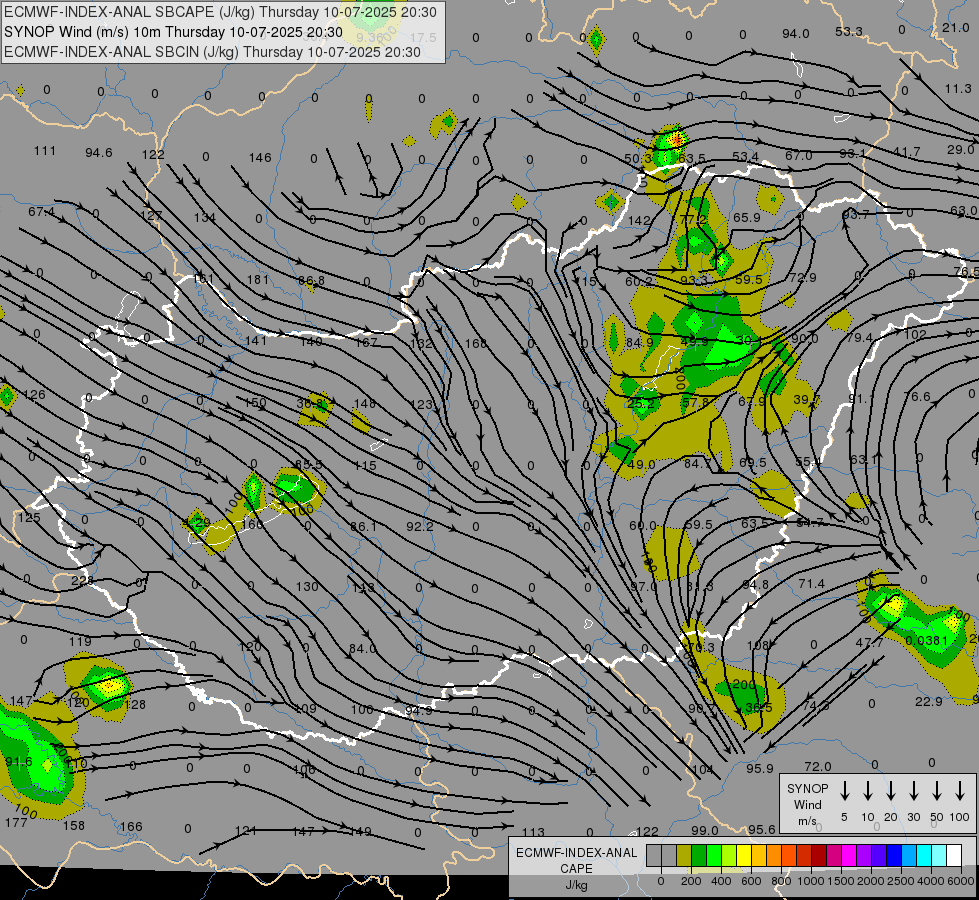Pick the dark green CAPE legend swatch
Image resolution: width=979 pixels, height=900 pixels.
pyautogui.click(x=699, y=855)
